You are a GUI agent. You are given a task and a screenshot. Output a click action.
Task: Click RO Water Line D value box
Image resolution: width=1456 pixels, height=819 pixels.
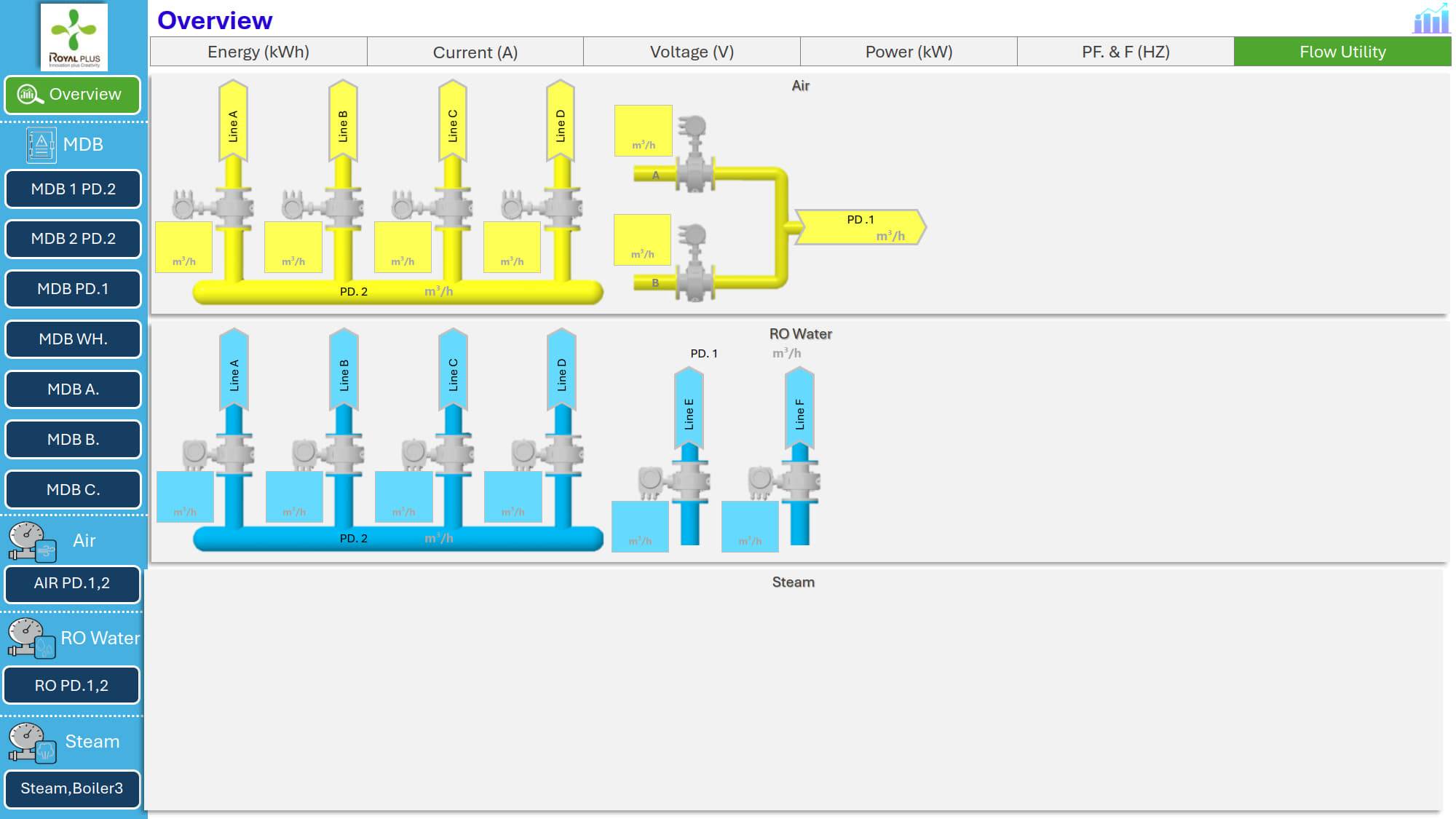coord(513,497)
